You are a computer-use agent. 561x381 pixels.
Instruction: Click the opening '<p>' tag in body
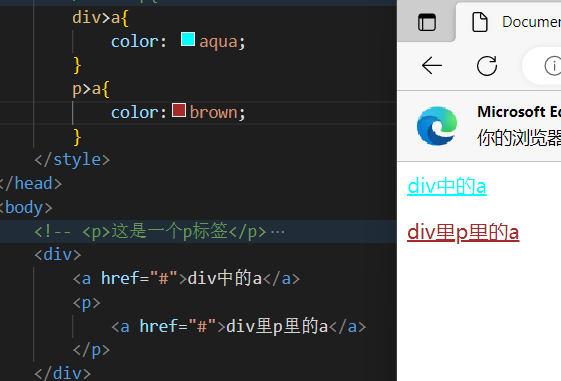tap(87, 303)
